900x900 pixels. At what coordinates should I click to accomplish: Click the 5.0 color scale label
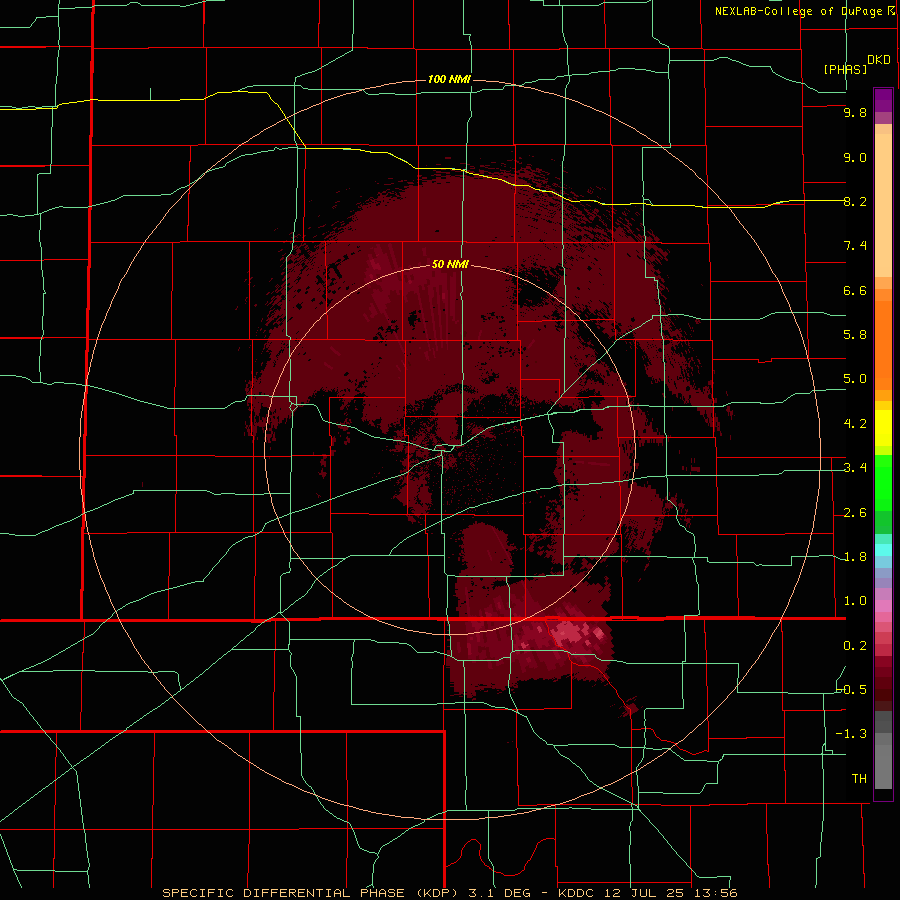pos(855,379)
